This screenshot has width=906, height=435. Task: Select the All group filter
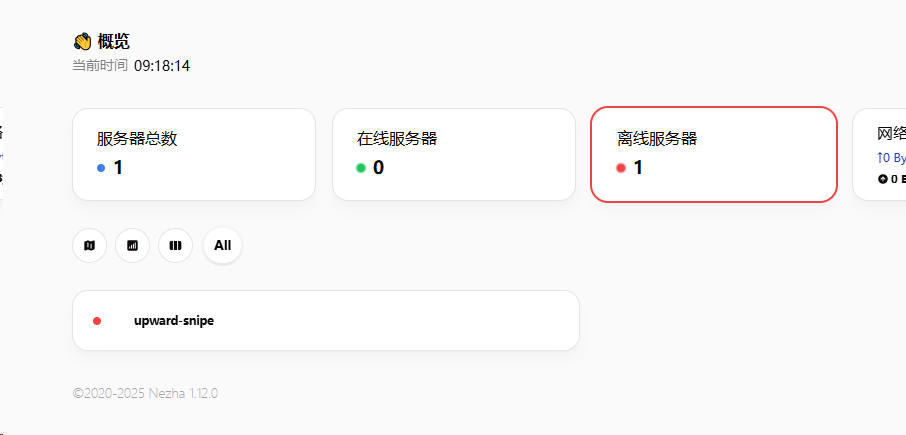[x=222, y=246]
